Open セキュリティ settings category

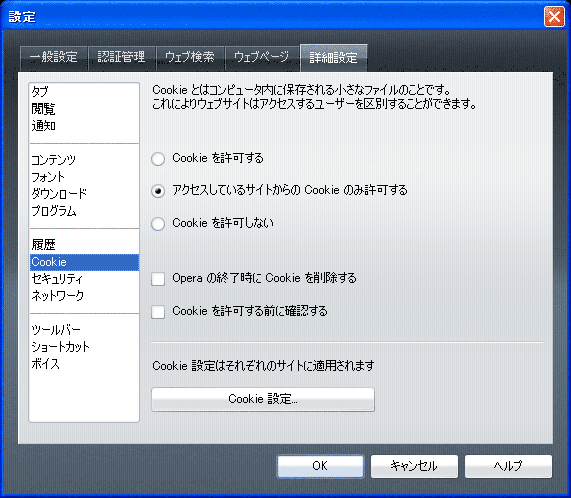coord(84,279)
